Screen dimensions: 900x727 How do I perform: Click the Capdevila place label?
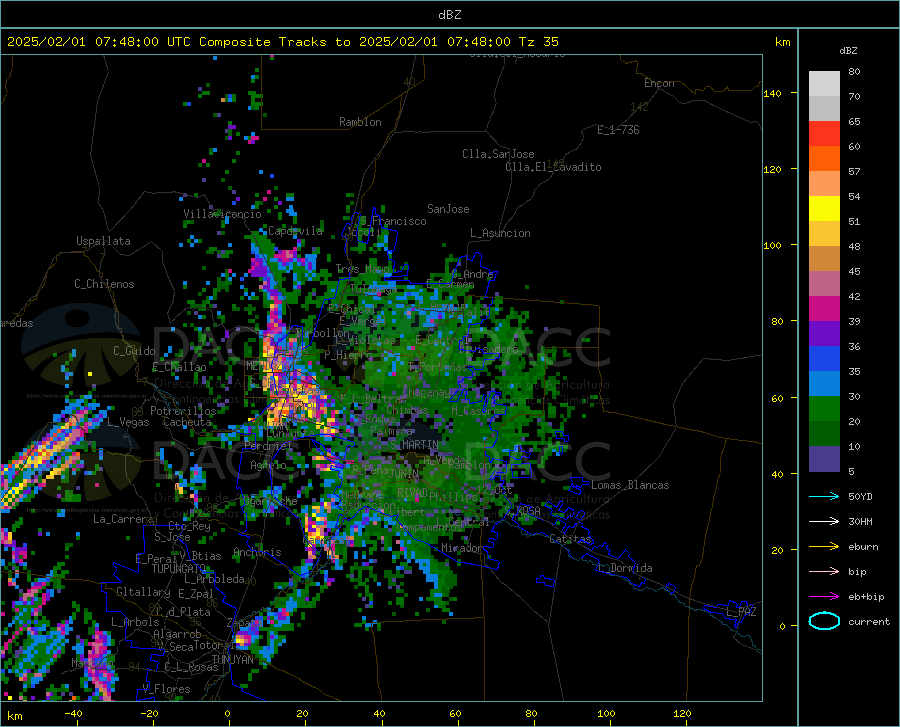(x=295, y=231)
